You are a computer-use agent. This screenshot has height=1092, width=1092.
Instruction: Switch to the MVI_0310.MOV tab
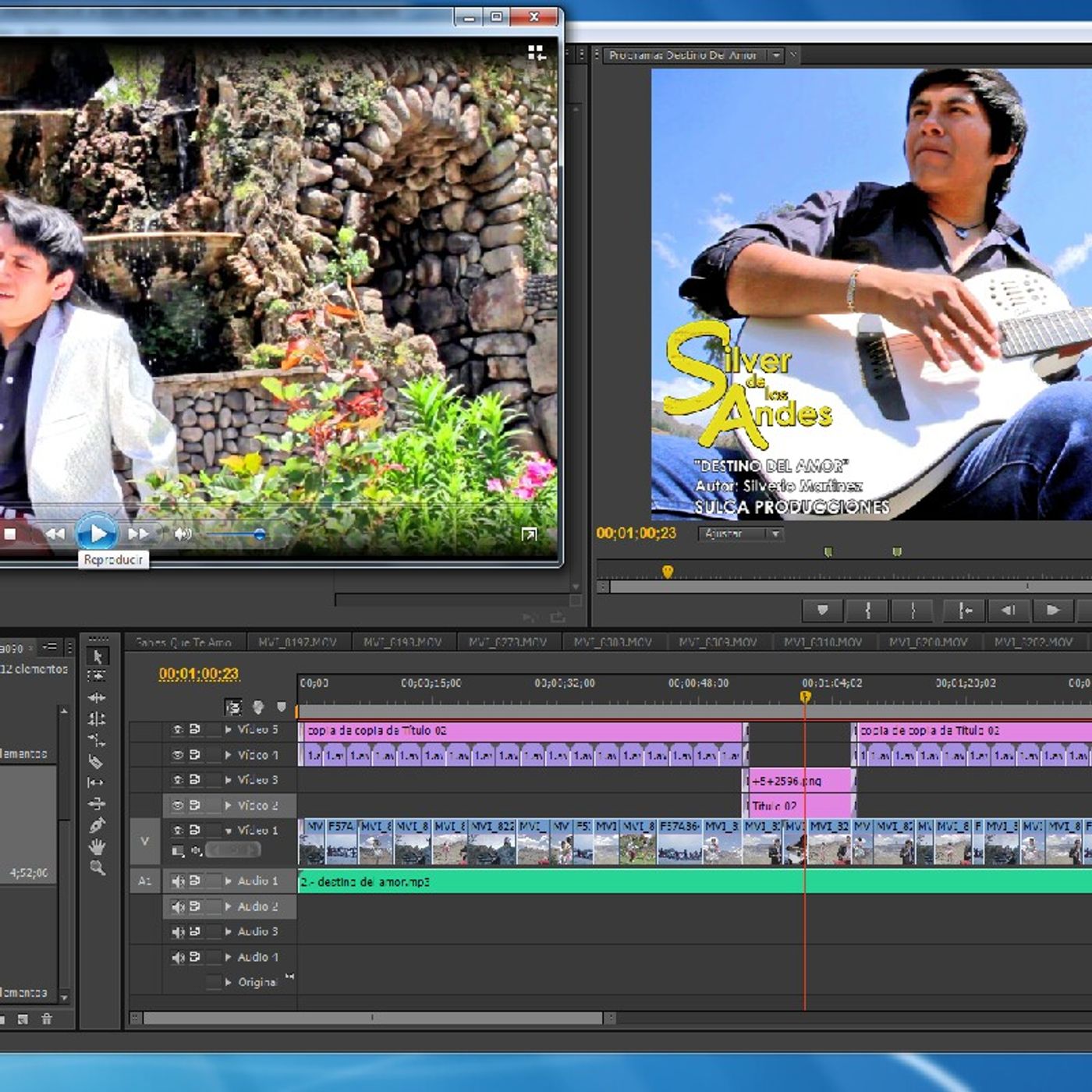[x=823, y=642]
